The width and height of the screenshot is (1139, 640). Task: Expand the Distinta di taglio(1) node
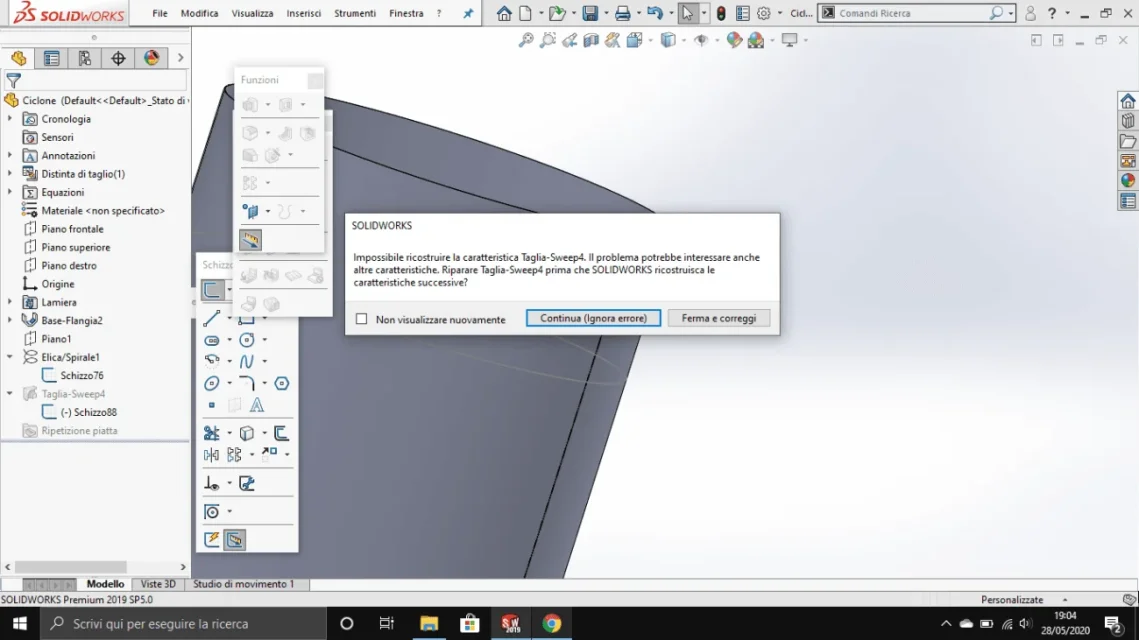9,174
